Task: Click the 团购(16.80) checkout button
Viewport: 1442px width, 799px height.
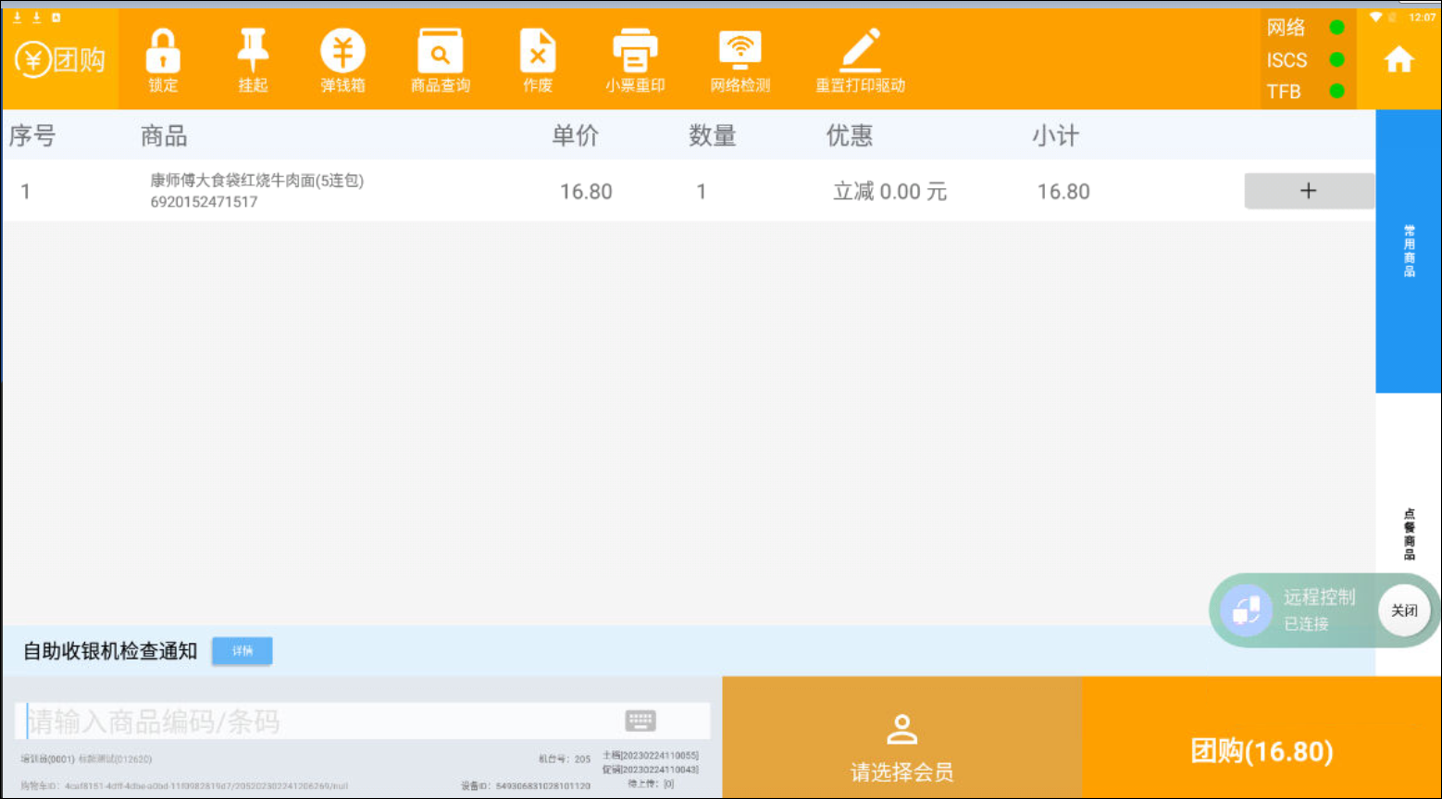Action: click(x=1262, y=737)
